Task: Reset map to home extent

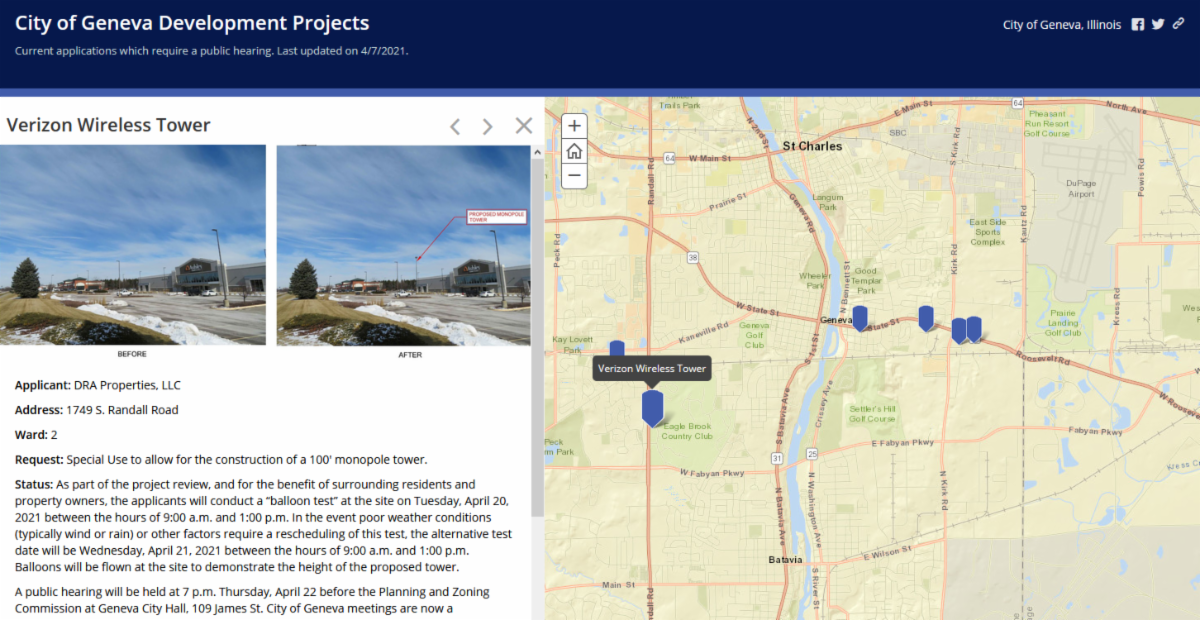Action: click(574, 151)
